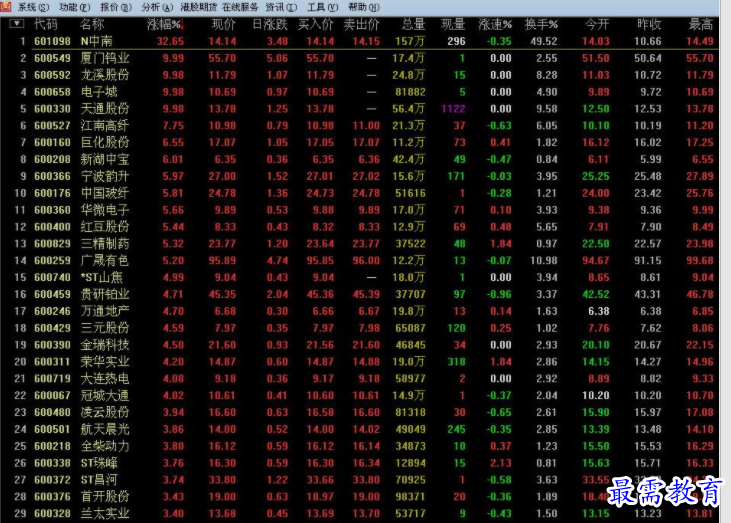Open the table dropdown arrow beside 代码 header
Image resolution: width=731 pixels, height=523 pixels.
pyautogui.click(x=17, y=23)
